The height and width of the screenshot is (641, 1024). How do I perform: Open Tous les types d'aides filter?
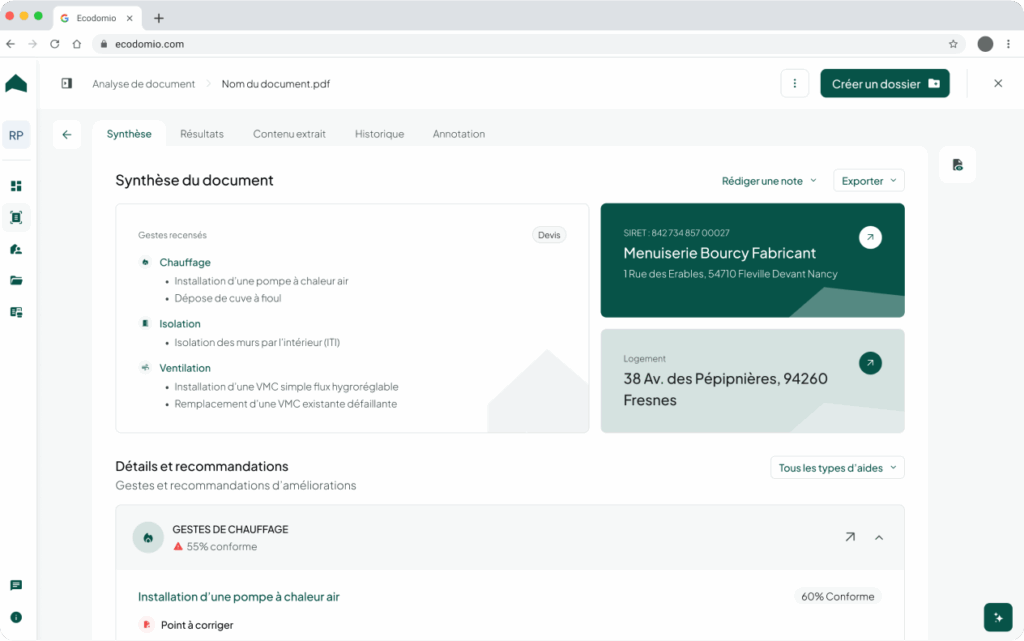(x=836, y=468)
